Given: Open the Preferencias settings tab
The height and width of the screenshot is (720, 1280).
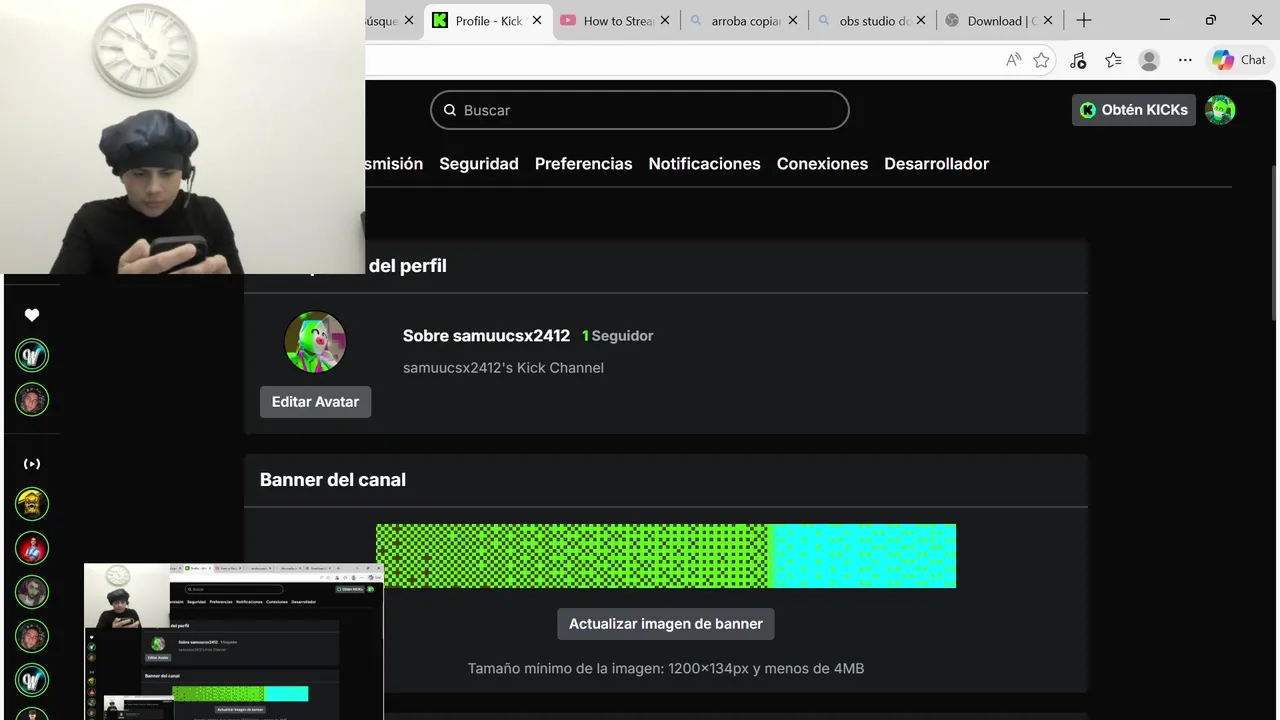Looking at the screenshot, I should pyautogui.click(x=584, y=164).
